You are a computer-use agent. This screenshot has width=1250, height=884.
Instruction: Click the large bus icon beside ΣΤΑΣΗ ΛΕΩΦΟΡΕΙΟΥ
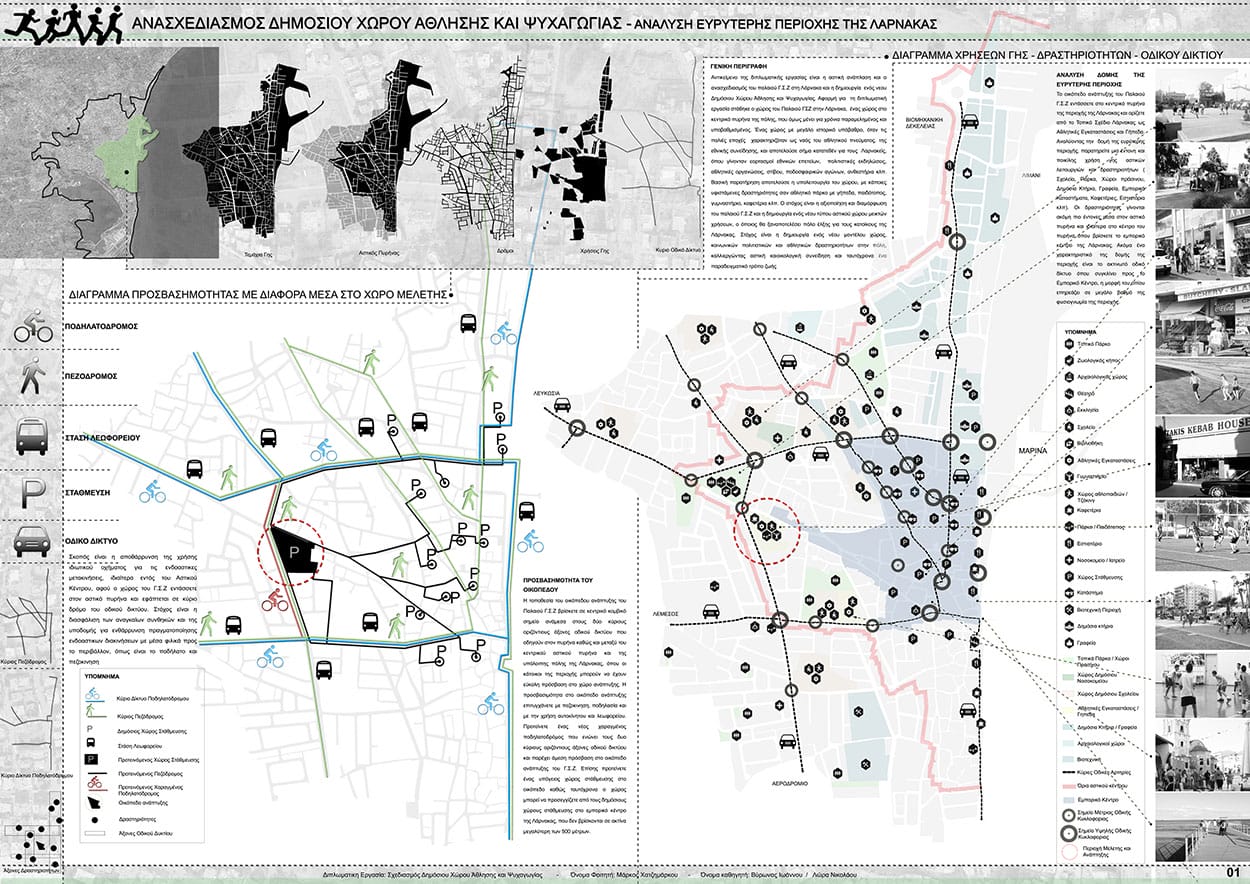pos(33,437)
